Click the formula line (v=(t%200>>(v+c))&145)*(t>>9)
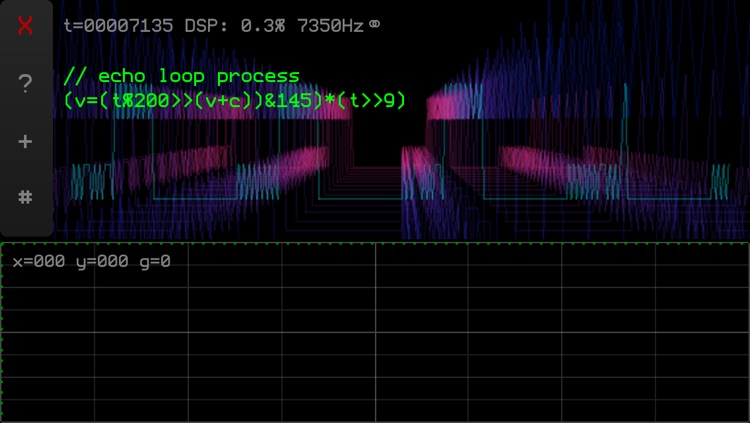 [235, 100]
